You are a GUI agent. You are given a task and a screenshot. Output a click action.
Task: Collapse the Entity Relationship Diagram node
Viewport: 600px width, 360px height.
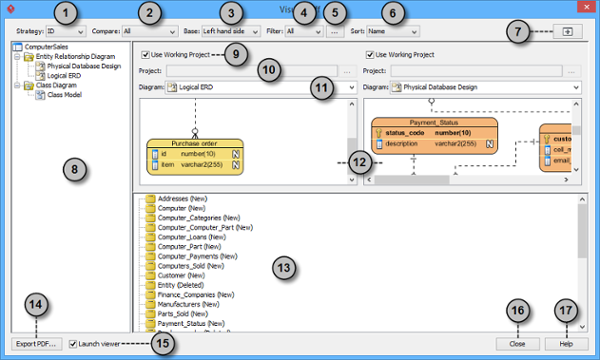(17, 57)
